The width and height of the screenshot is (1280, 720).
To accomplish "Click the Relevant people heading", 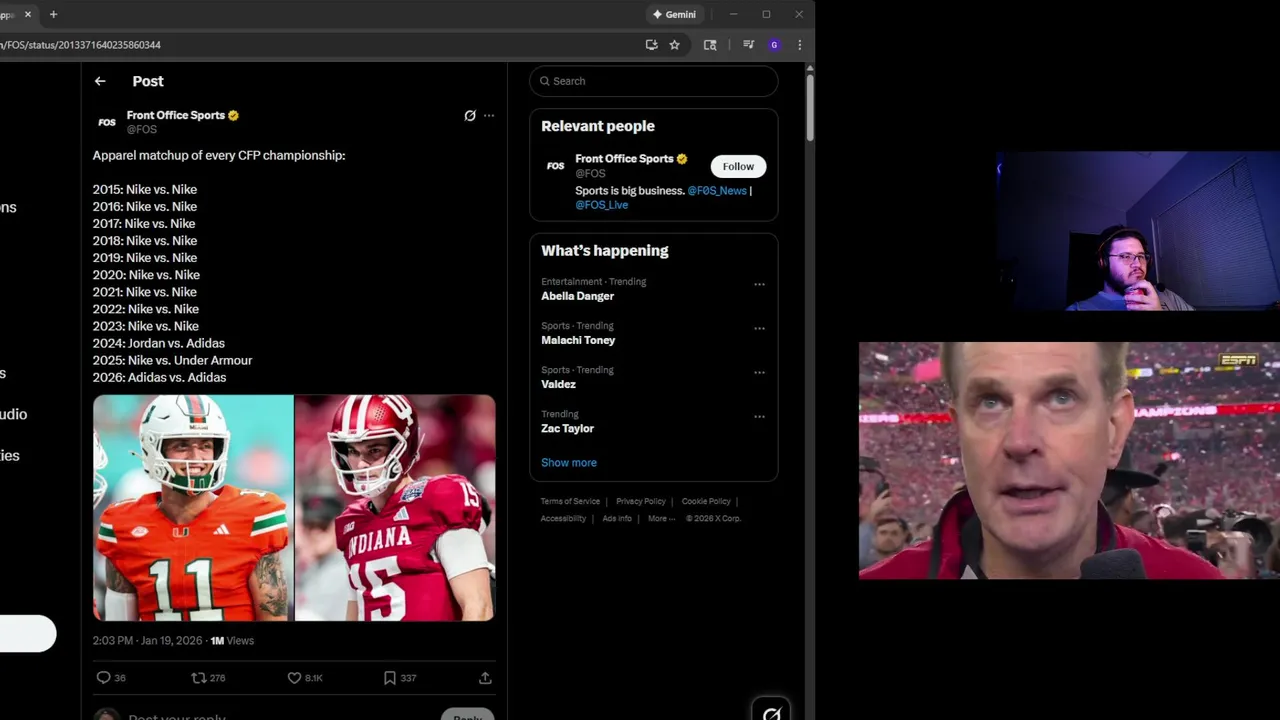I will tap(598, 126).
